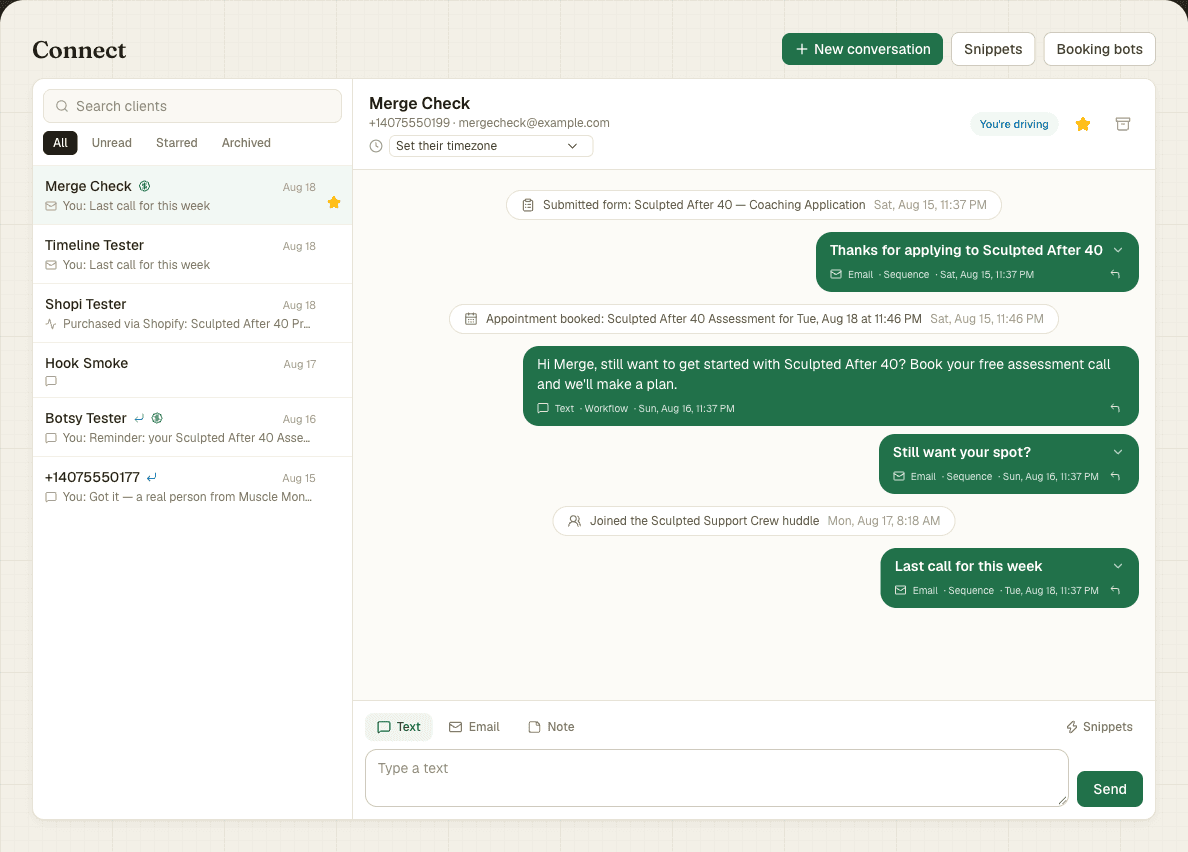Switch composer to Email mode
The width and height of the screenshot is (1188, 852).
[474, 727]
